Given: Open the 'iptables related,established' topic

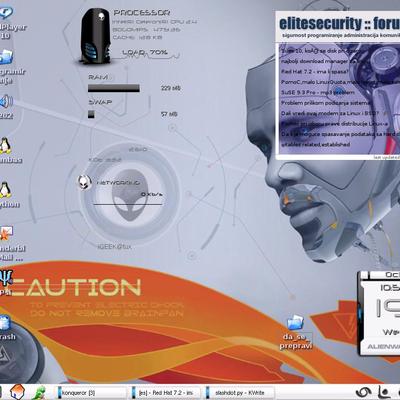Looking at the screenshot, I should 315,144.
